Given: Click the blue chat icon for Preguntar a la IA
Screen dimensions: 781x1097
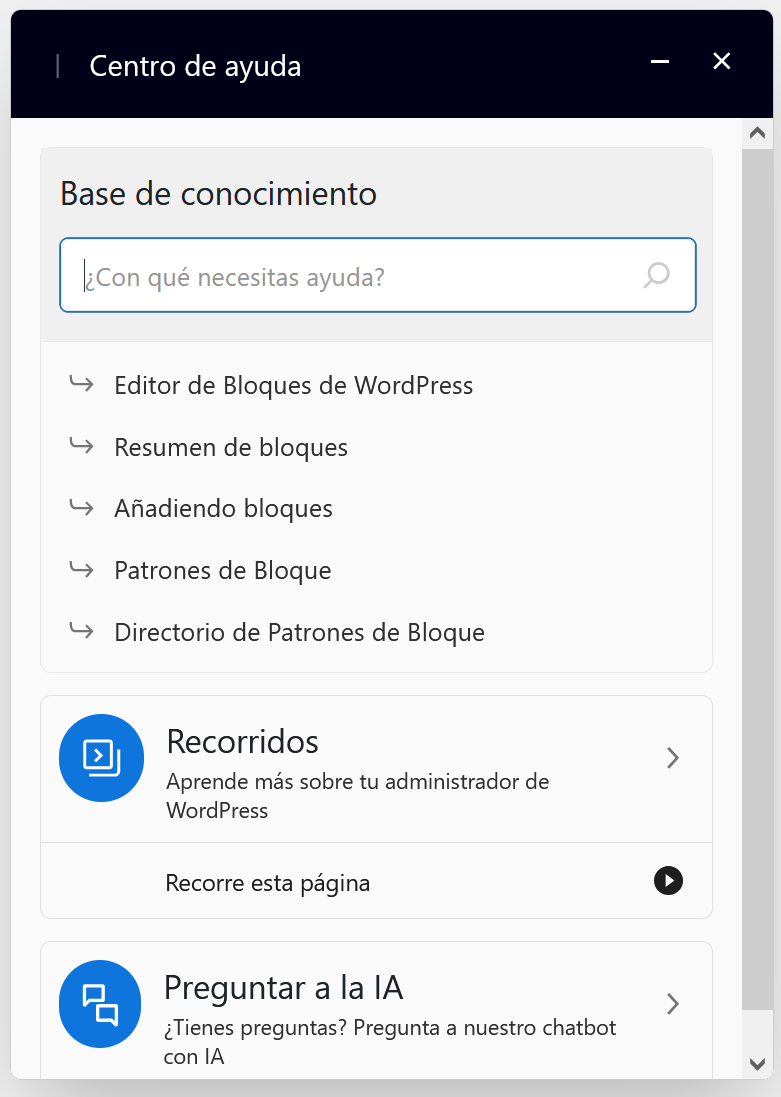Looking at the screenshot, I should pyautogui.click(x=100, y=1004).
